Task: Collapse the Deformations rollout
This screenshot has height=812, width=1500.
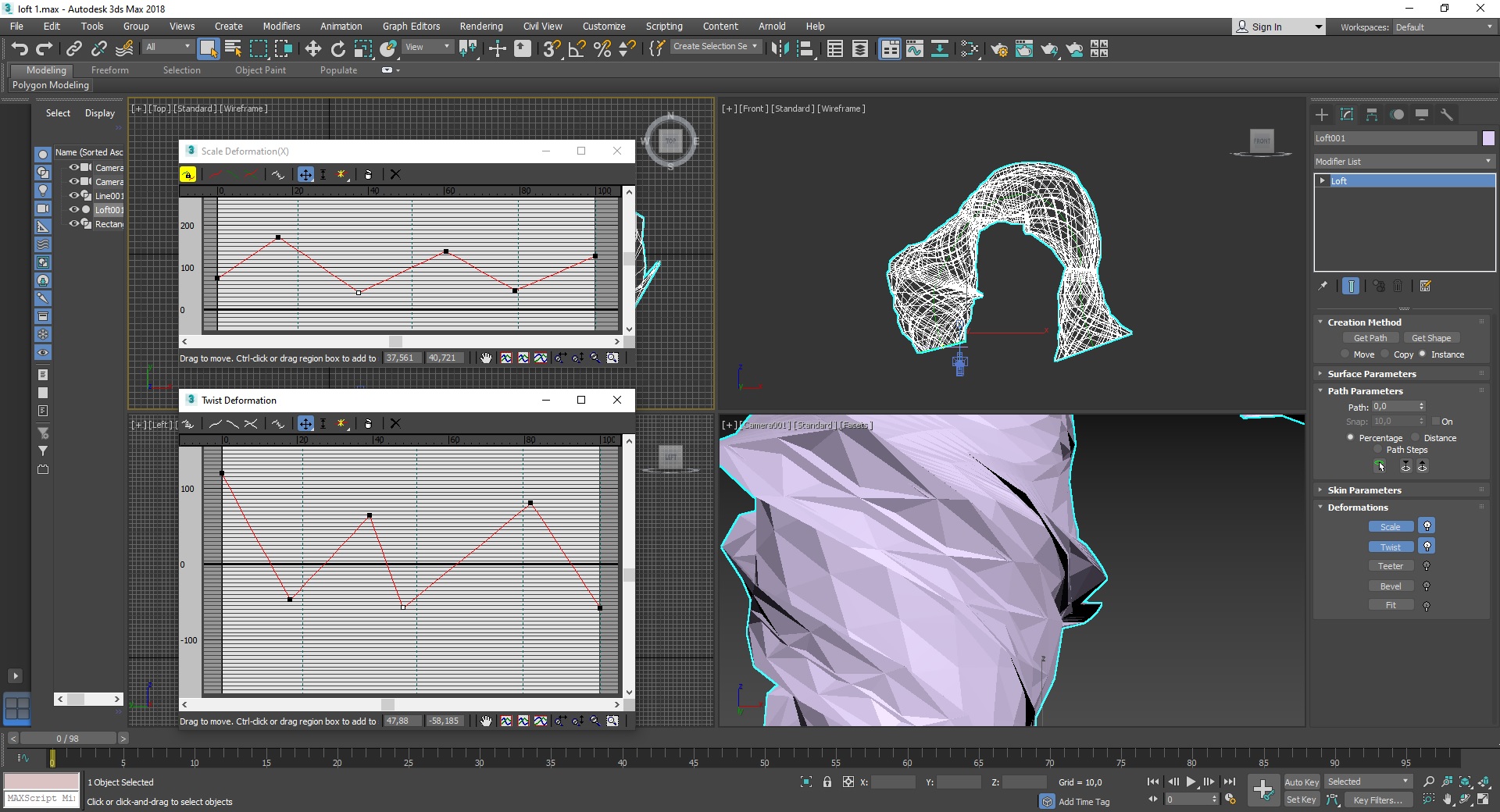Action: coord(1358,507)
